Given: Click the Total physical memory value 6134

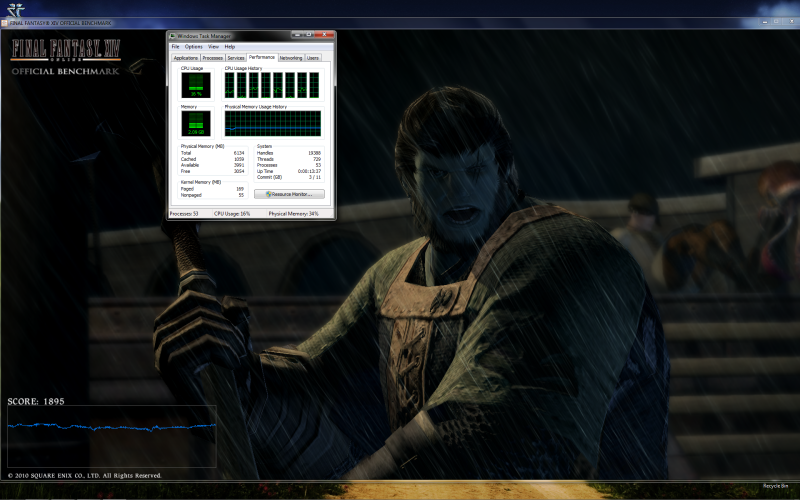Looking at the screenshot, I should click(x=239, y=153).
